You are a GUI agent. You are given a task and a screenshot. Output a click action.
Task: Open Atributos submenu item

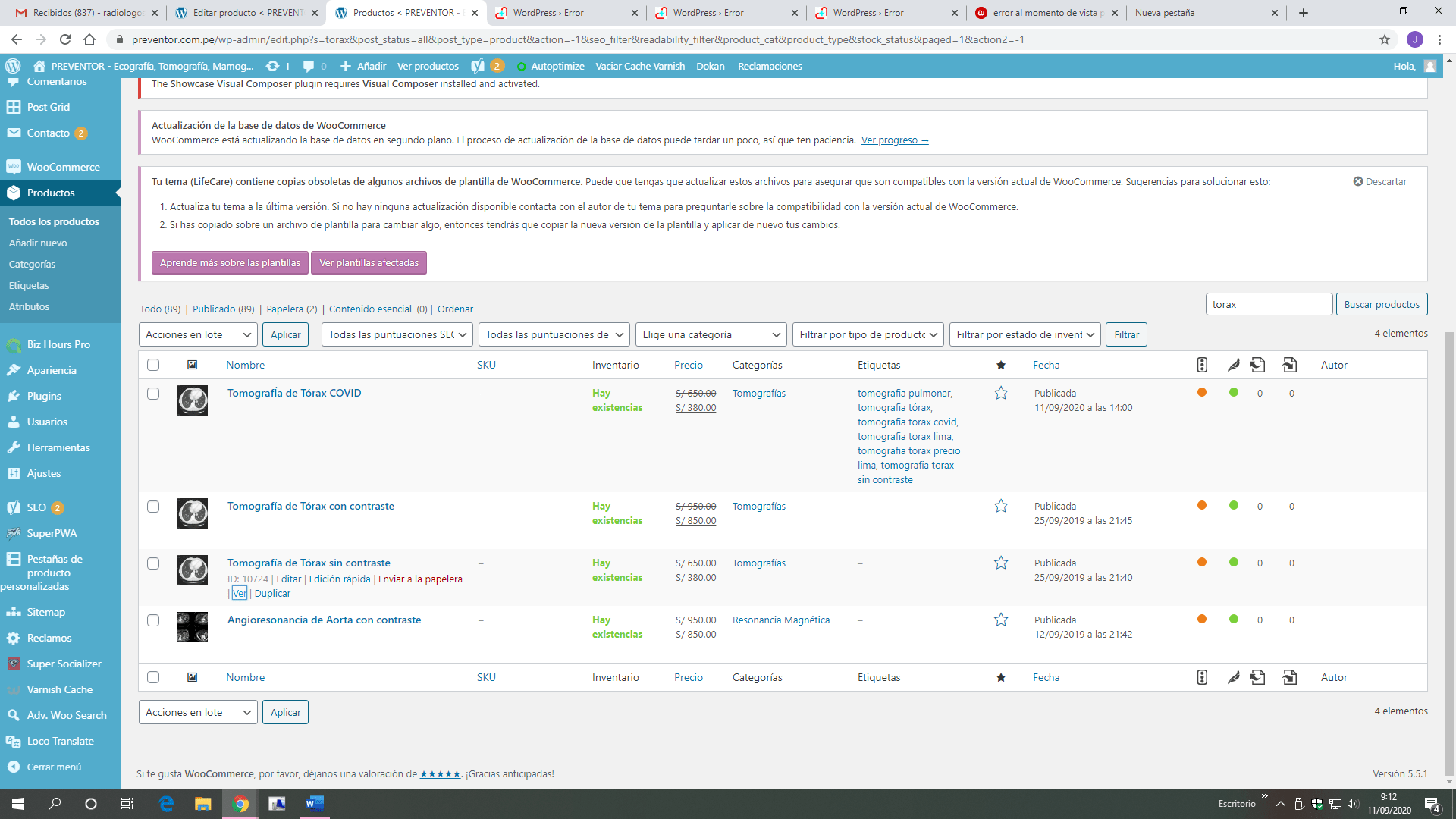pos(29,306)
